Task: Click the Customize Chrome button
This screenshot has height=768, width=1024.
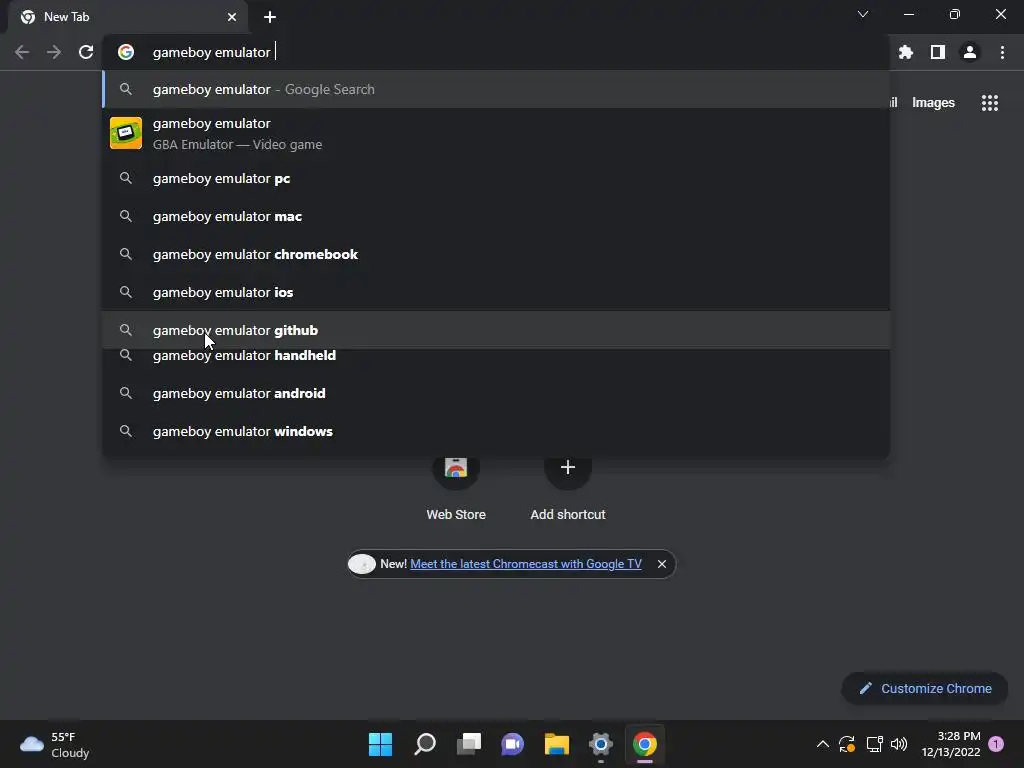Action: [x=925, y=688]
